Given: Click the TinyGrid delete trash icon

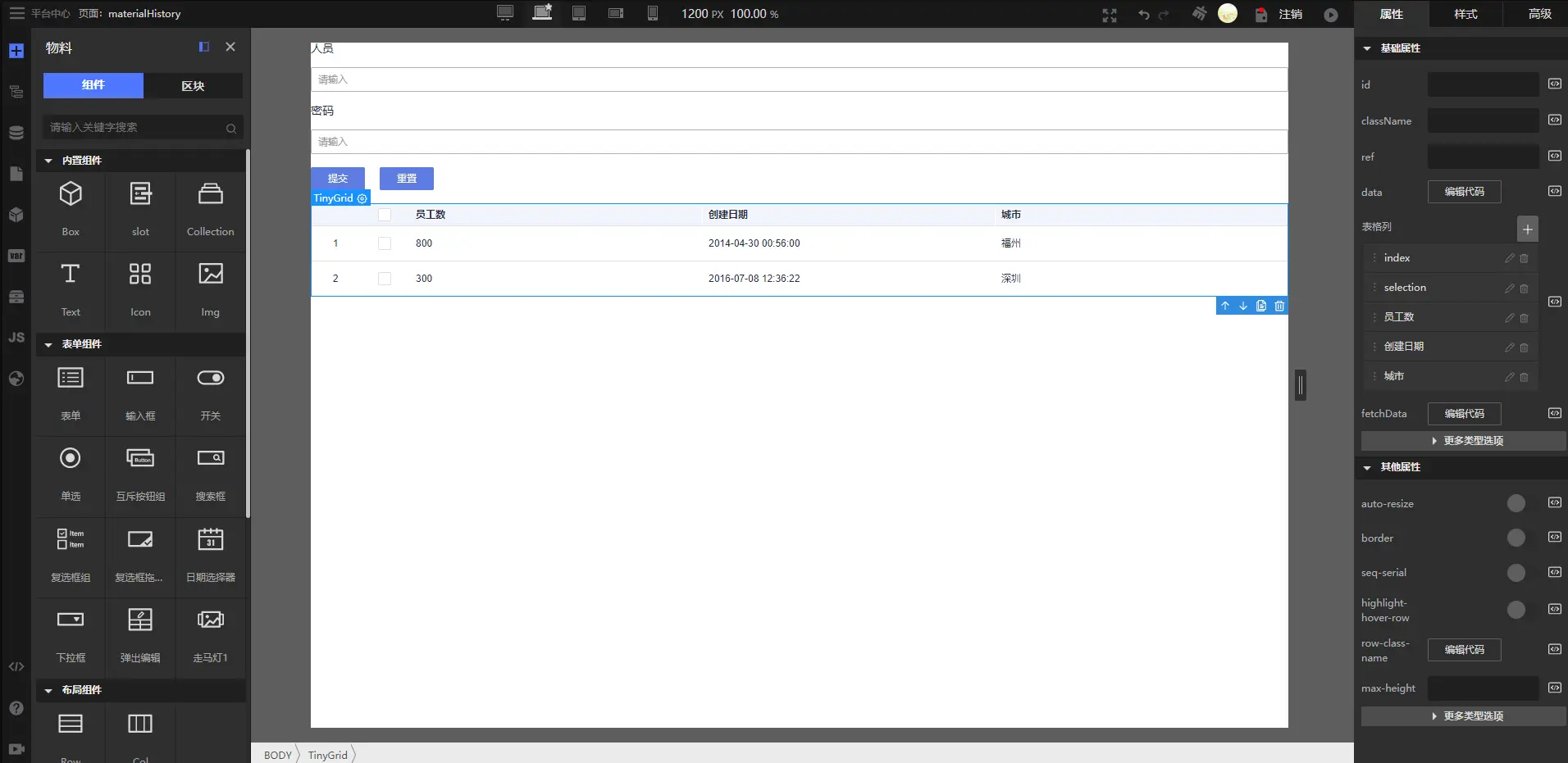Looking at the screenshot, I should tap(1279, 306).
